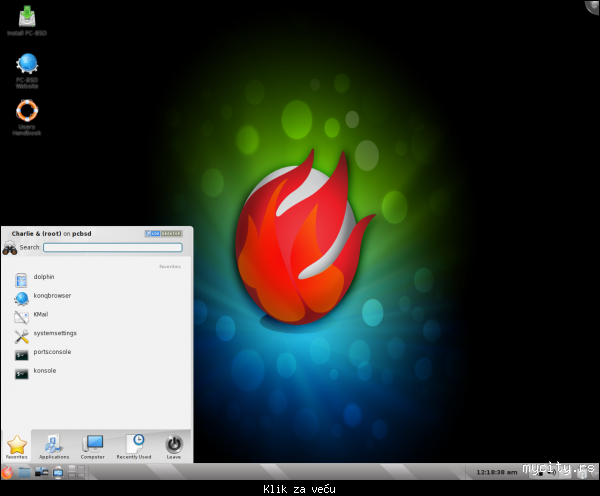Launch portsconsole from the favorites list
Screen dimensions: 600x496
(x=97, y=355)
